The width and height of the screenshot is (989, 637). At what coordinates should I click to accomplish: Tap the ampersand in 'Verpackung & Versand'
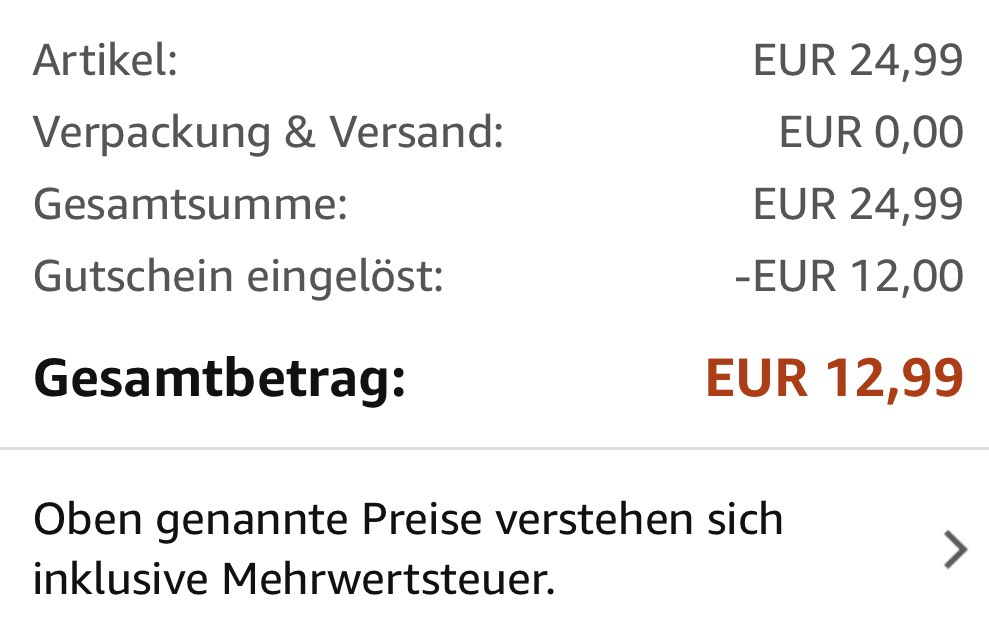coord(300,132)
